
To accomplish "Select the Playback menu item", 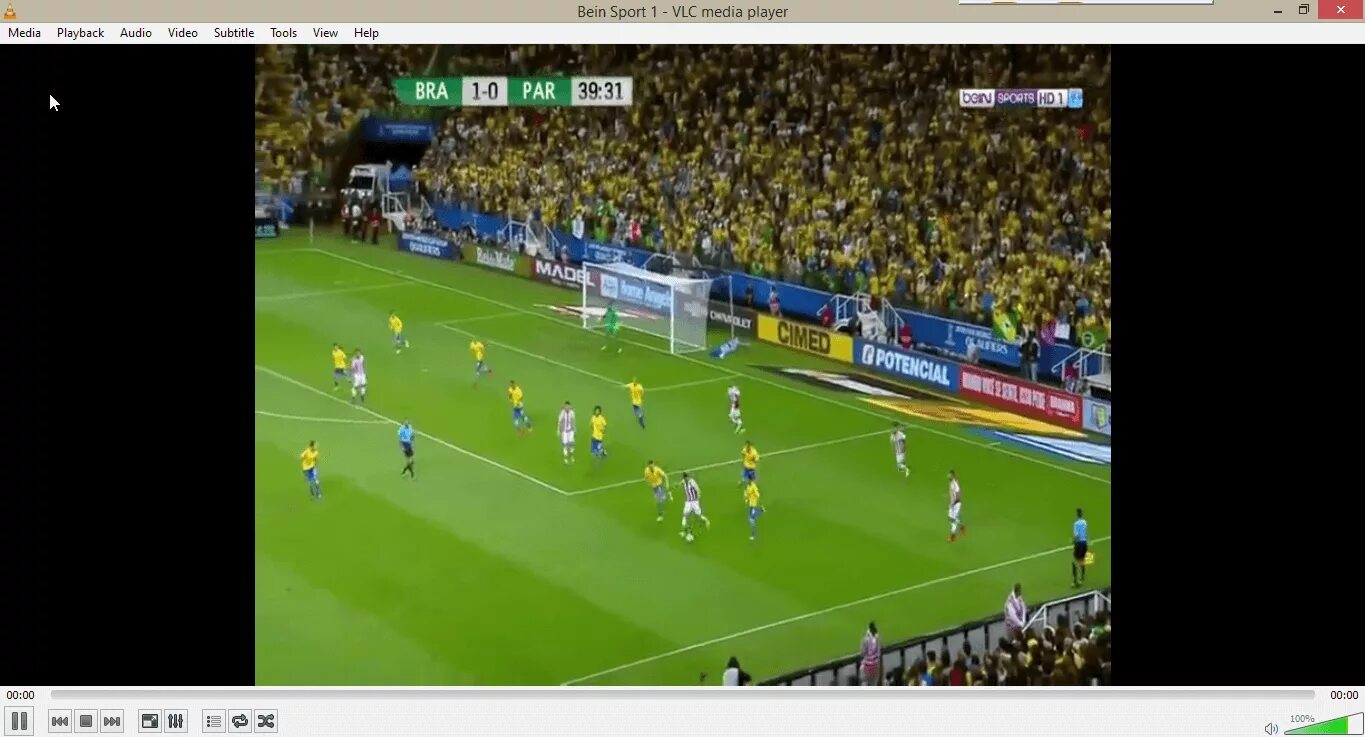I will pos(79,32).
